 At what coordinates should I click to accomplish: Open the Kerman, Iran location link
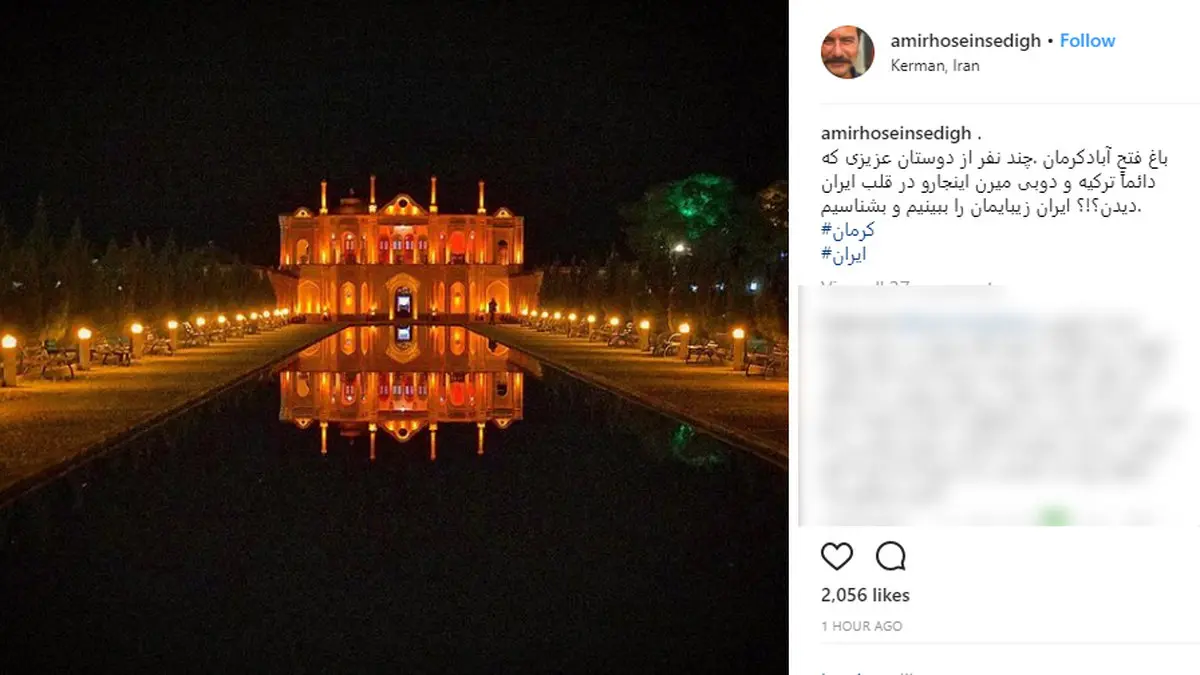tap(935, 66)
